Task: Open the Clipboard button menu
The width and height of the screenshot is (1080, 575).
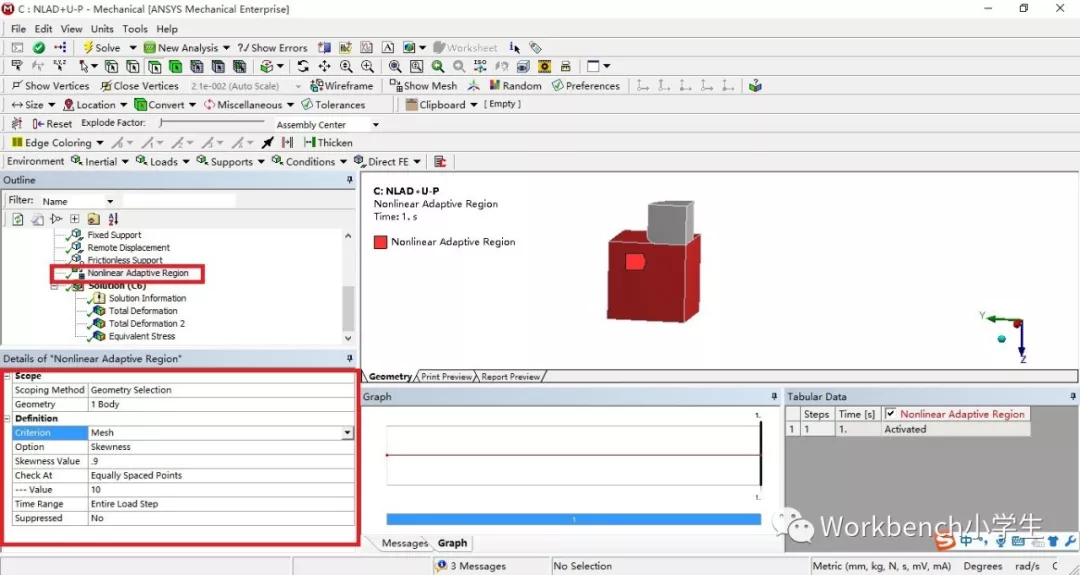Action: 441,105
